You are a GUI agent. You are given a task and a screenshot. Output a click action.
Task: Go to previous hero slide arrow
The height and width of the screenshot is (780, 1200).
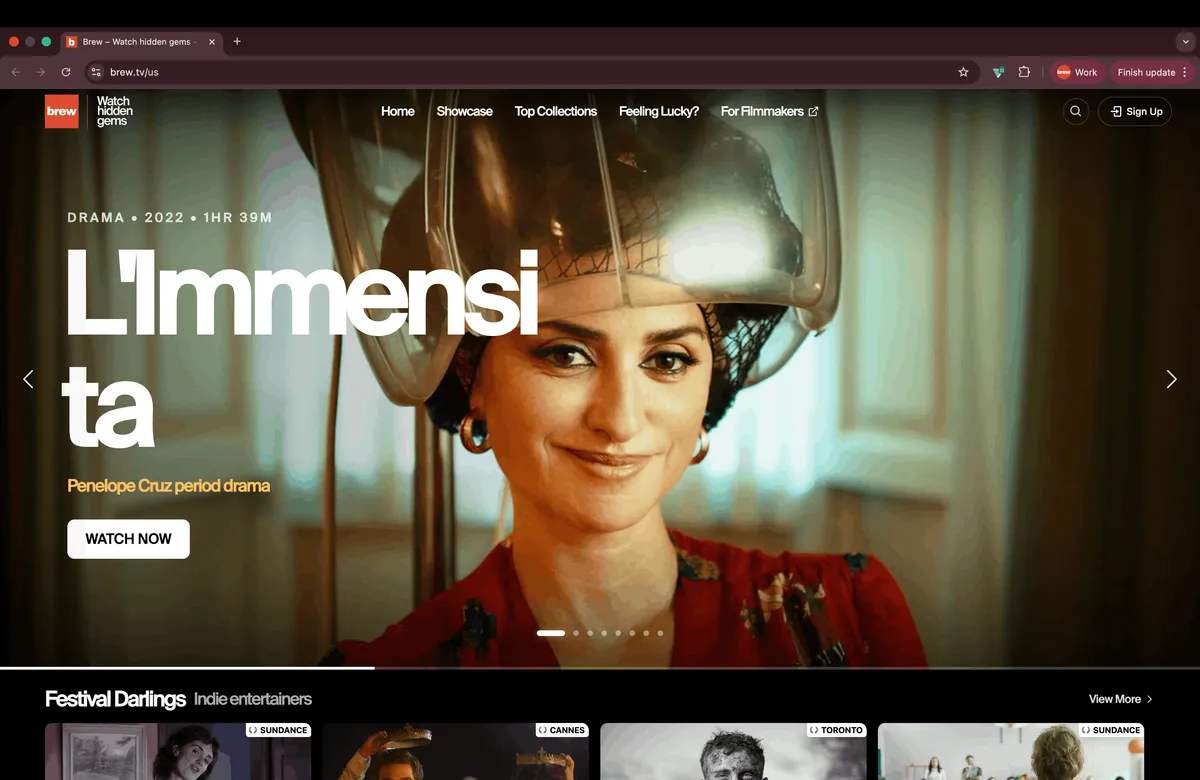28,379
